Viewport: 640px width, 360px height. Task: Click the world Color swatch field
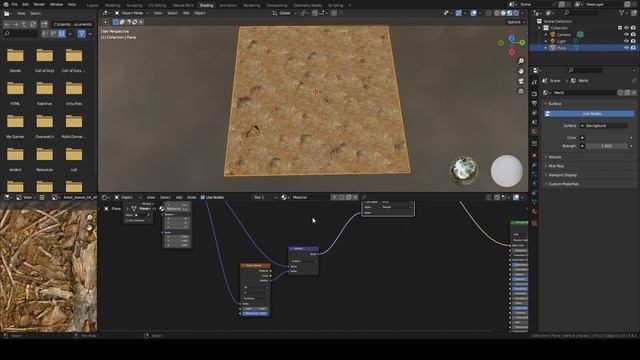[607, 138]
